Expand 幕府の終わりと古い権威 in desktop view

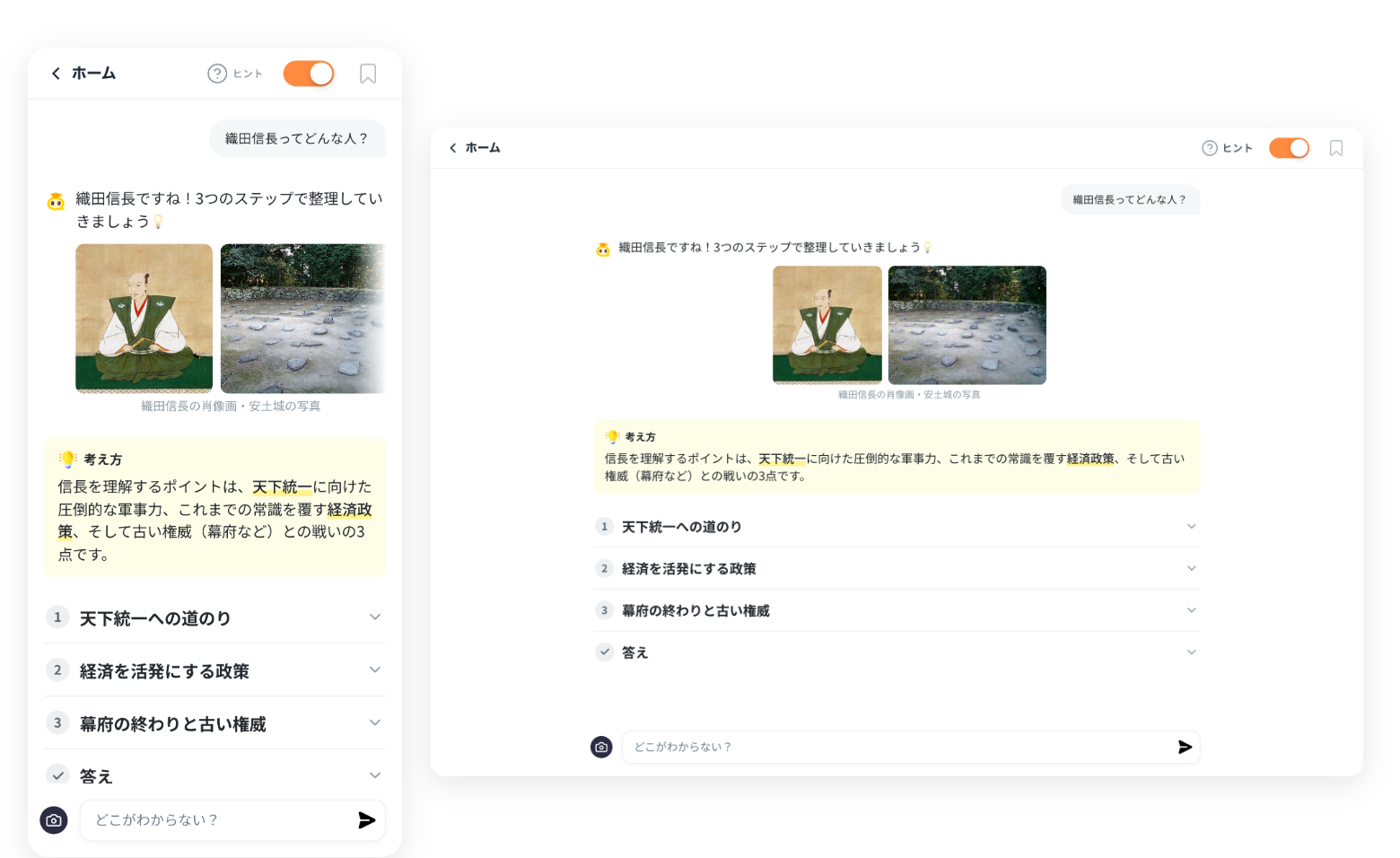(897, 610)
